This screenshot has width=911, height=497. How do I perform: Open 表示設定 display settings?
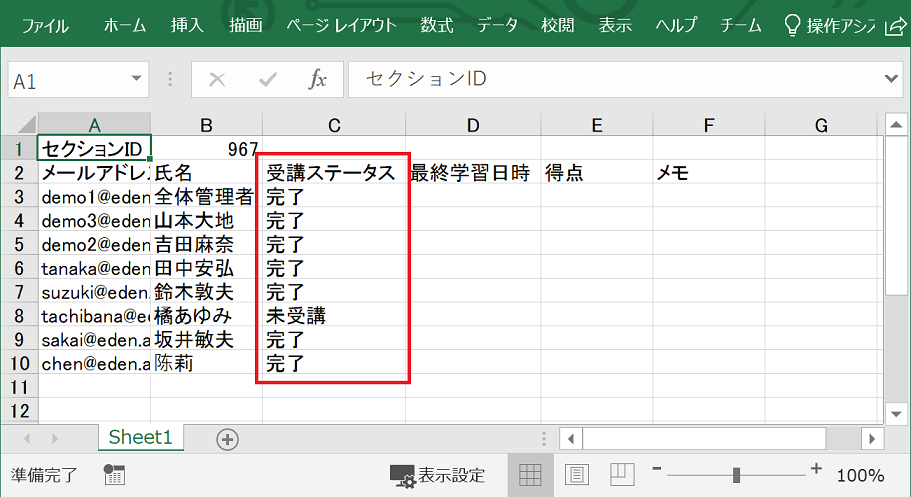pos(437,475)
